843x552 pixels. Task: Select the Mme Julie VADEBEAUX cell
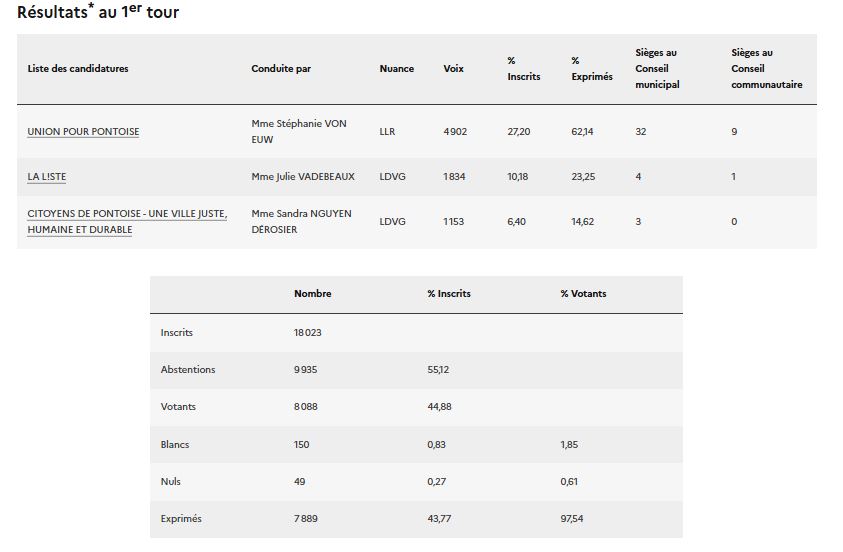point(303,177)
